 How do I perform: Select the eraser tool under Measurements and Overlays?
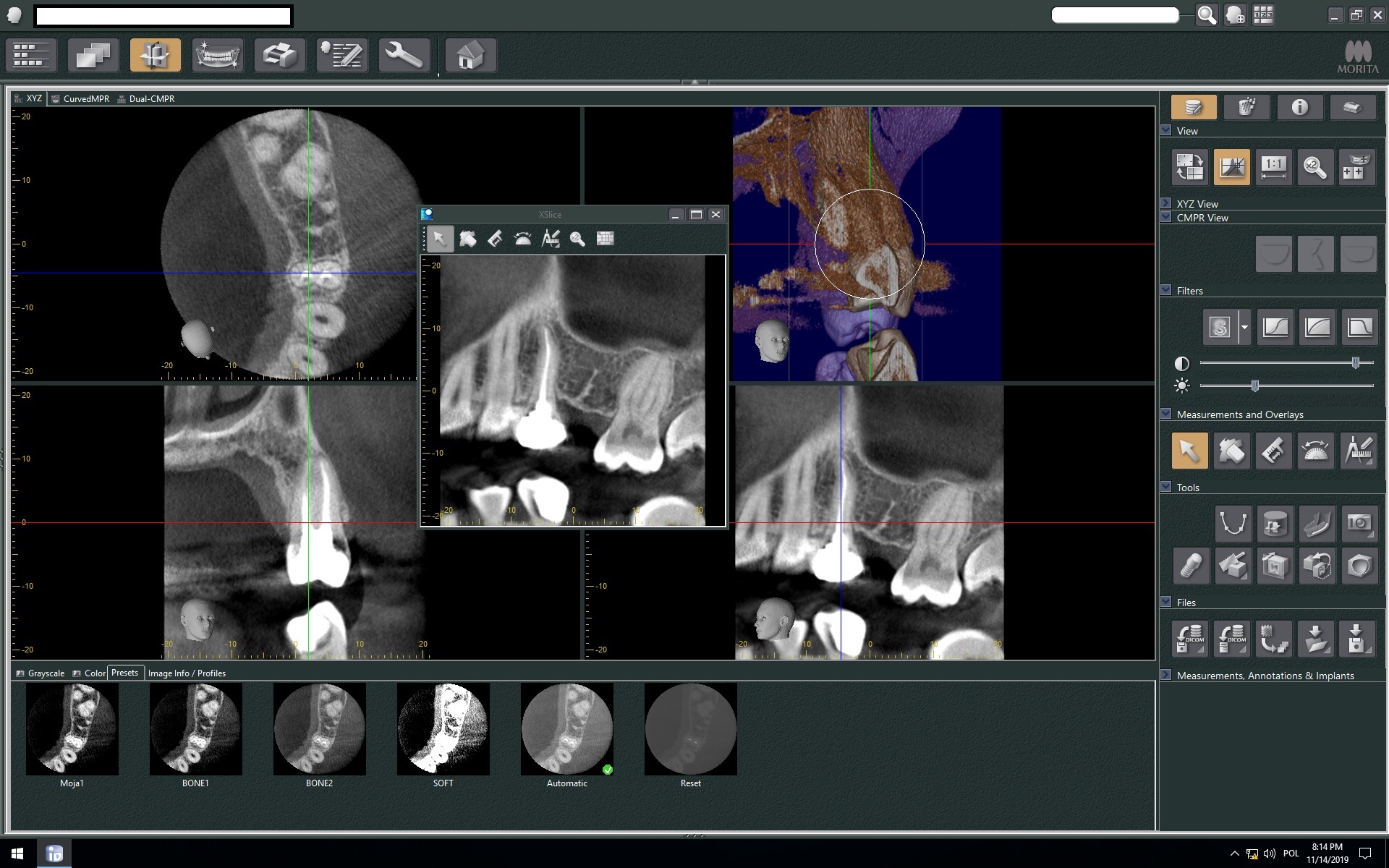[x=1232, y=451]
